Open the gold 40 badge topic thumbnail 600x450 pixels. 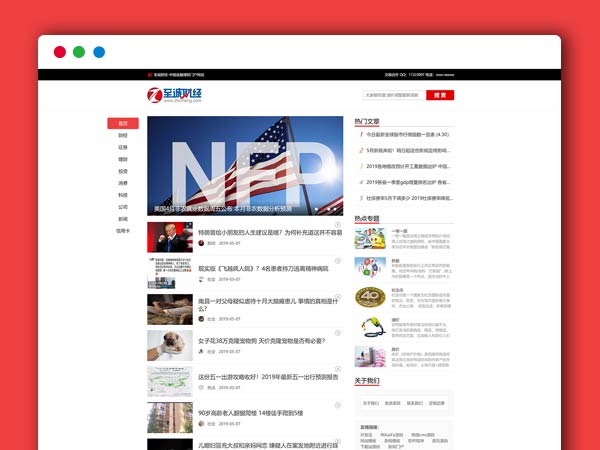point(370,297)
